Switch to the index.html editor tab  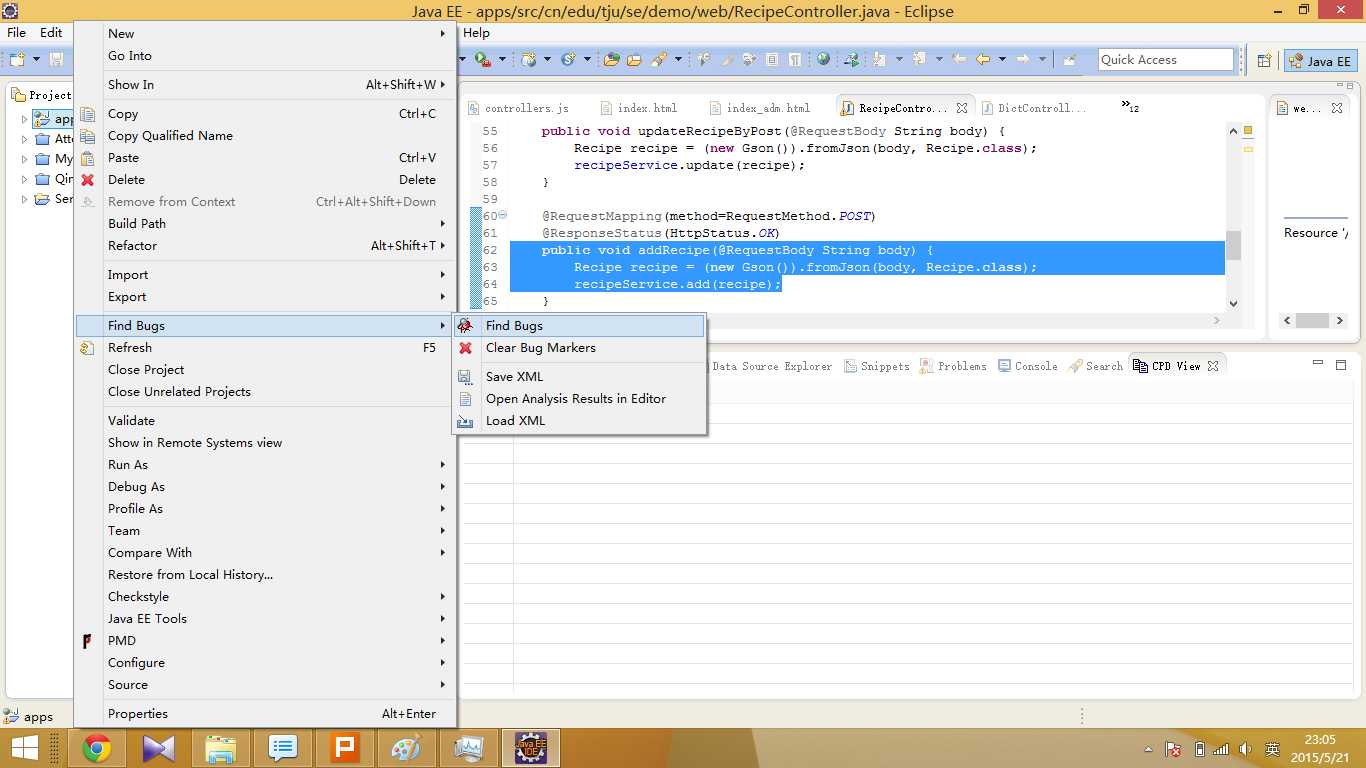click(639, 108)
